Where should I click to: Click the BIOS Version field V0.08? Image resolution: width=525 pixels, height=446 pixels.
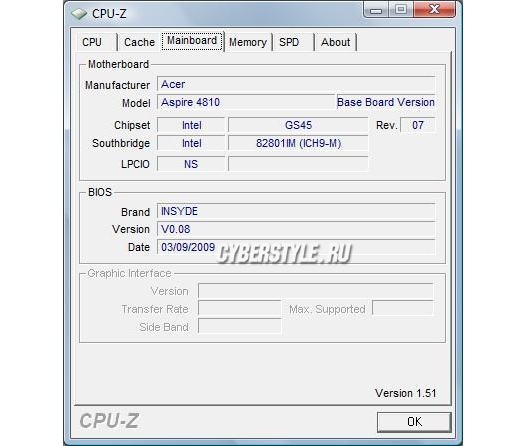[296, 229]
